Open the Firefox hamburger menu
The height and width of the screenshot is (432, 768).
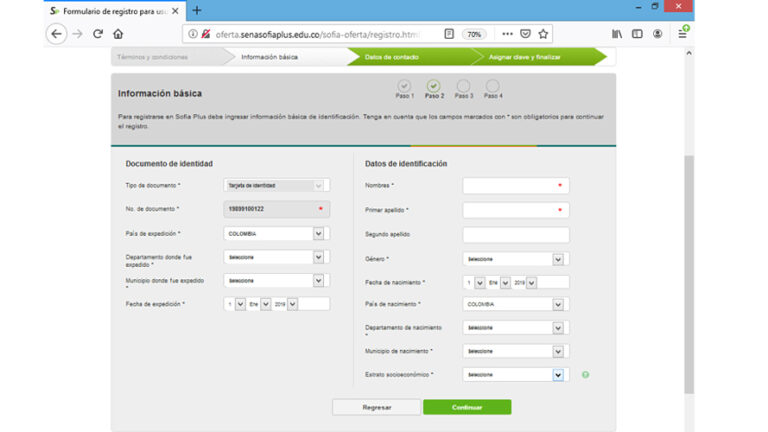click(682, 33)
